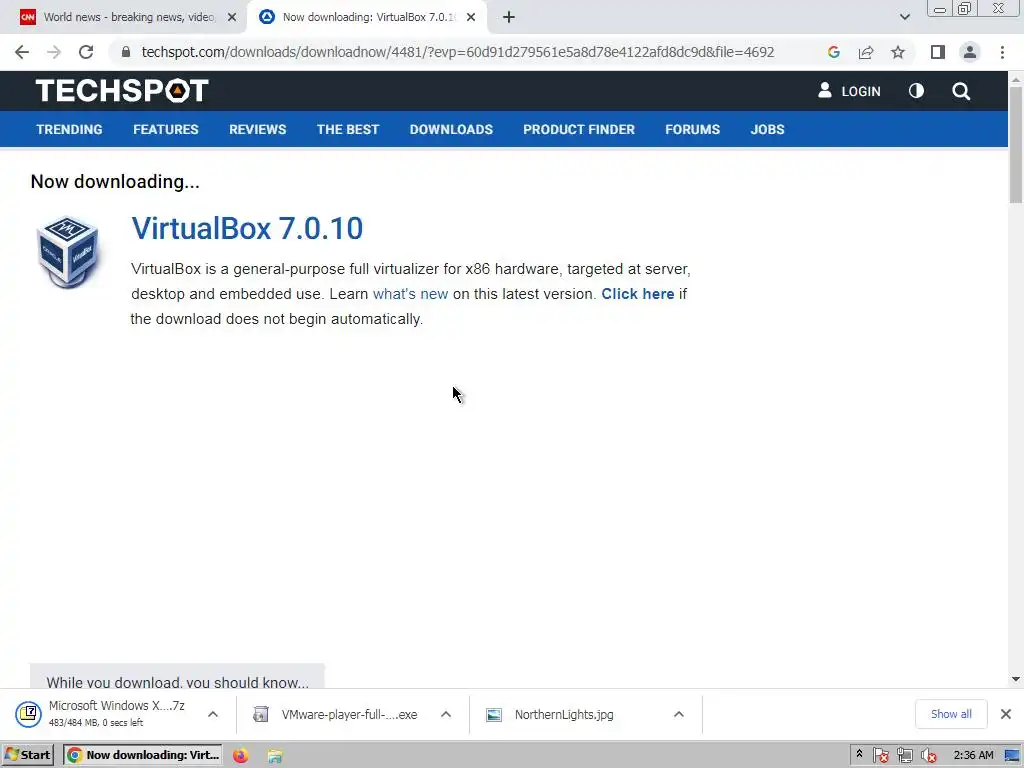Click the VirtualBox 7.0.10 title link
The height and width of the screenshot is (768, 1024).
click(x=247, y=229)
